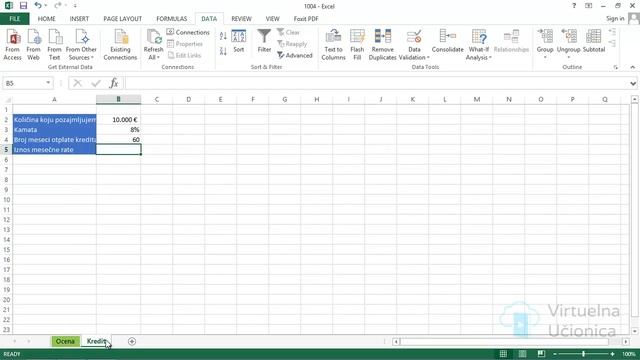Viewport: 640px width, 360px height.
Task: Click Consolidate
Action: pos(447,41)
